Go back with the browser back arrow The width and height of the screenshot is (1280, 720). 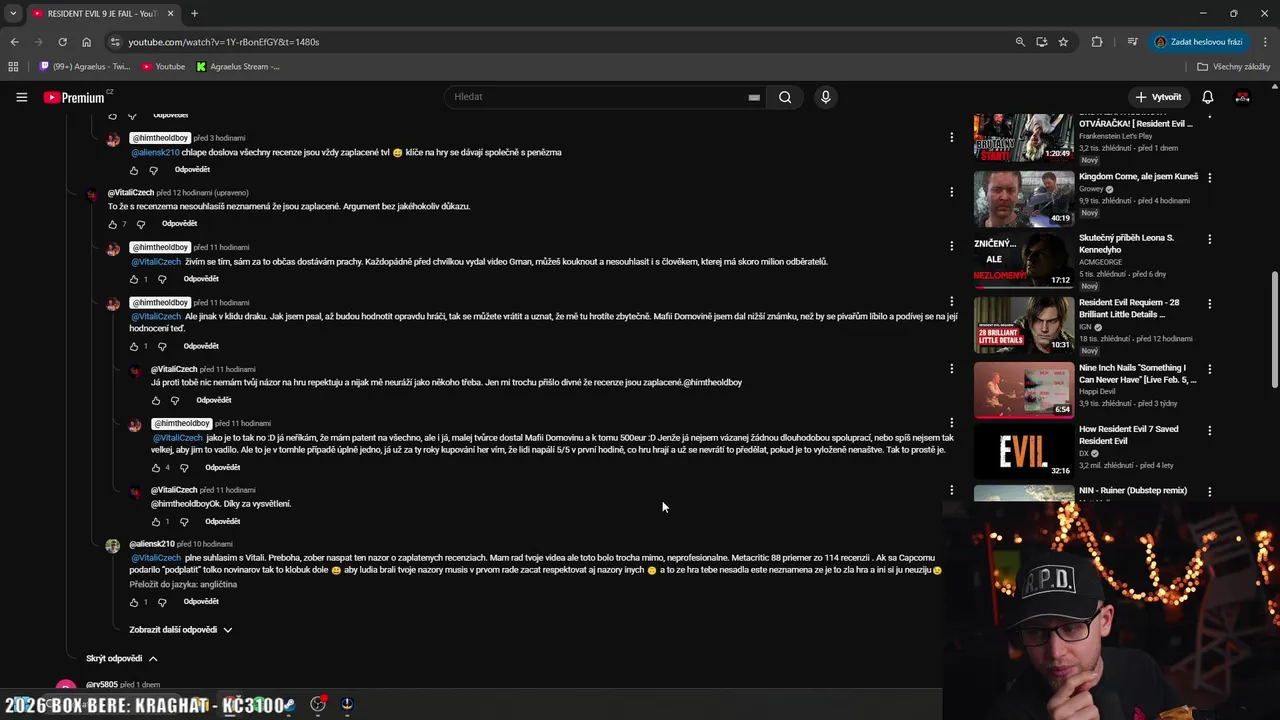coord(14,42)
